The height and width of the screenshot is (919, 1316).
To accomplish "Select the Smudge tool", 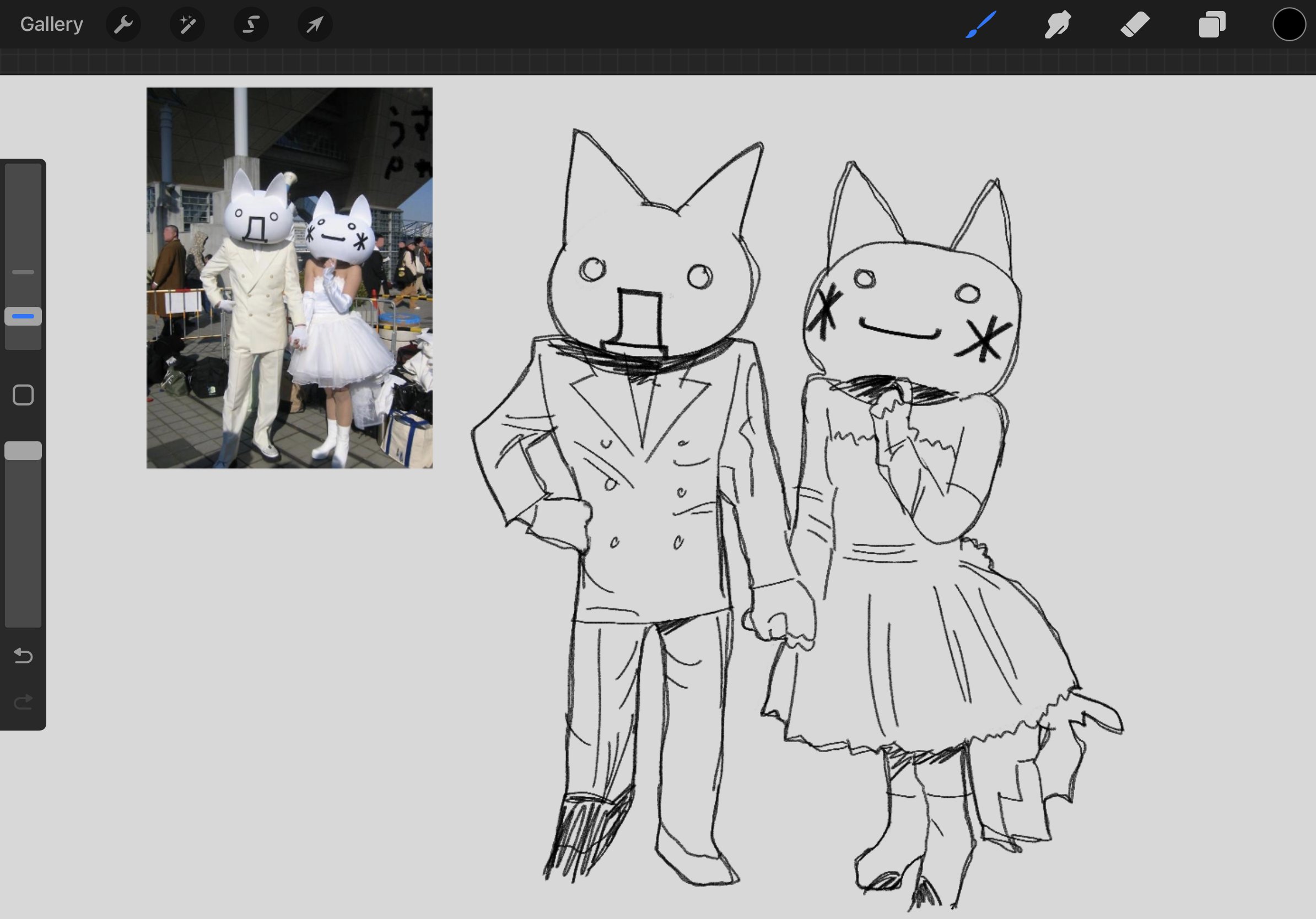I will 1058,25.
